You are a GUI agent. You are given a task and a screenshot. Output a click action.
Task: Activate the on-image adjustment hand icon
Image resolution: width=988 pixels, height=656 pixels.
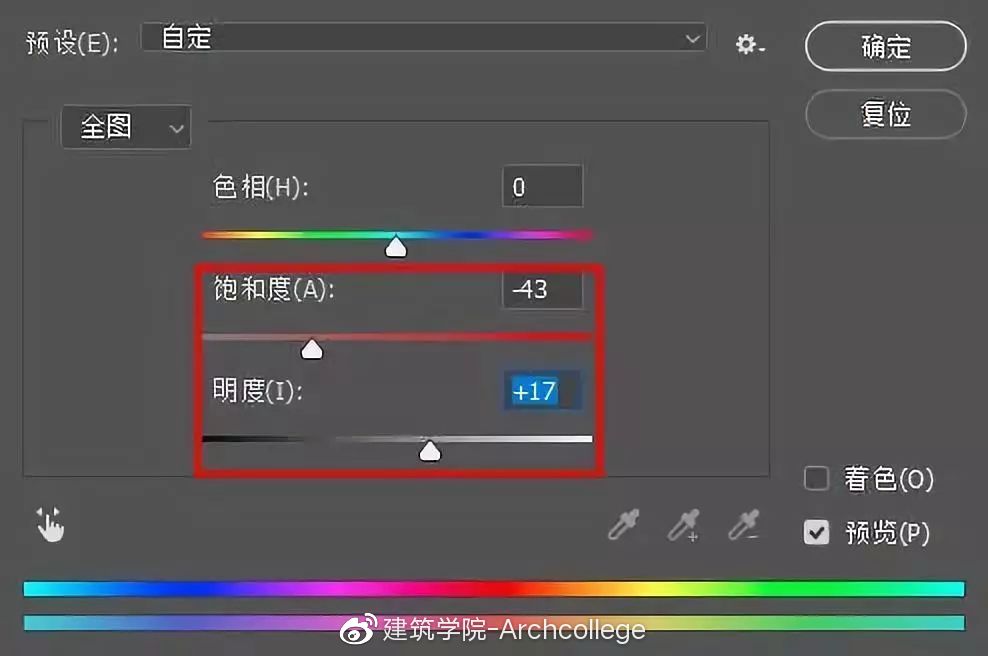pyautogui.click(x=50, y=523)
